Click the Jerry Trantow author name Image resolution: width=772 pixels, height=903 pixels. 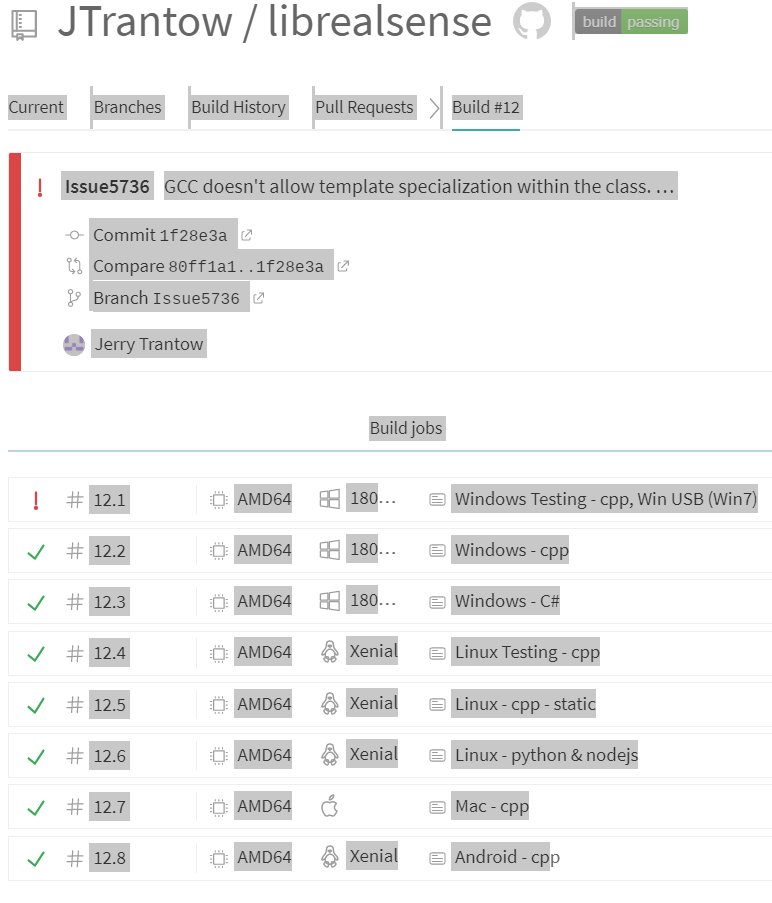click(148, 343)
